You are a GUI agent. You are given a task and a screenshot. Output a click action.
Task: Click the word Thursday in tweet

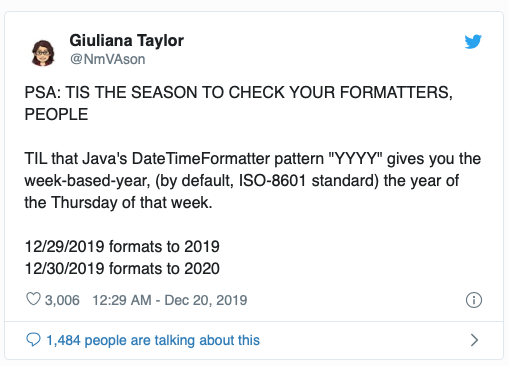(84, 203)
